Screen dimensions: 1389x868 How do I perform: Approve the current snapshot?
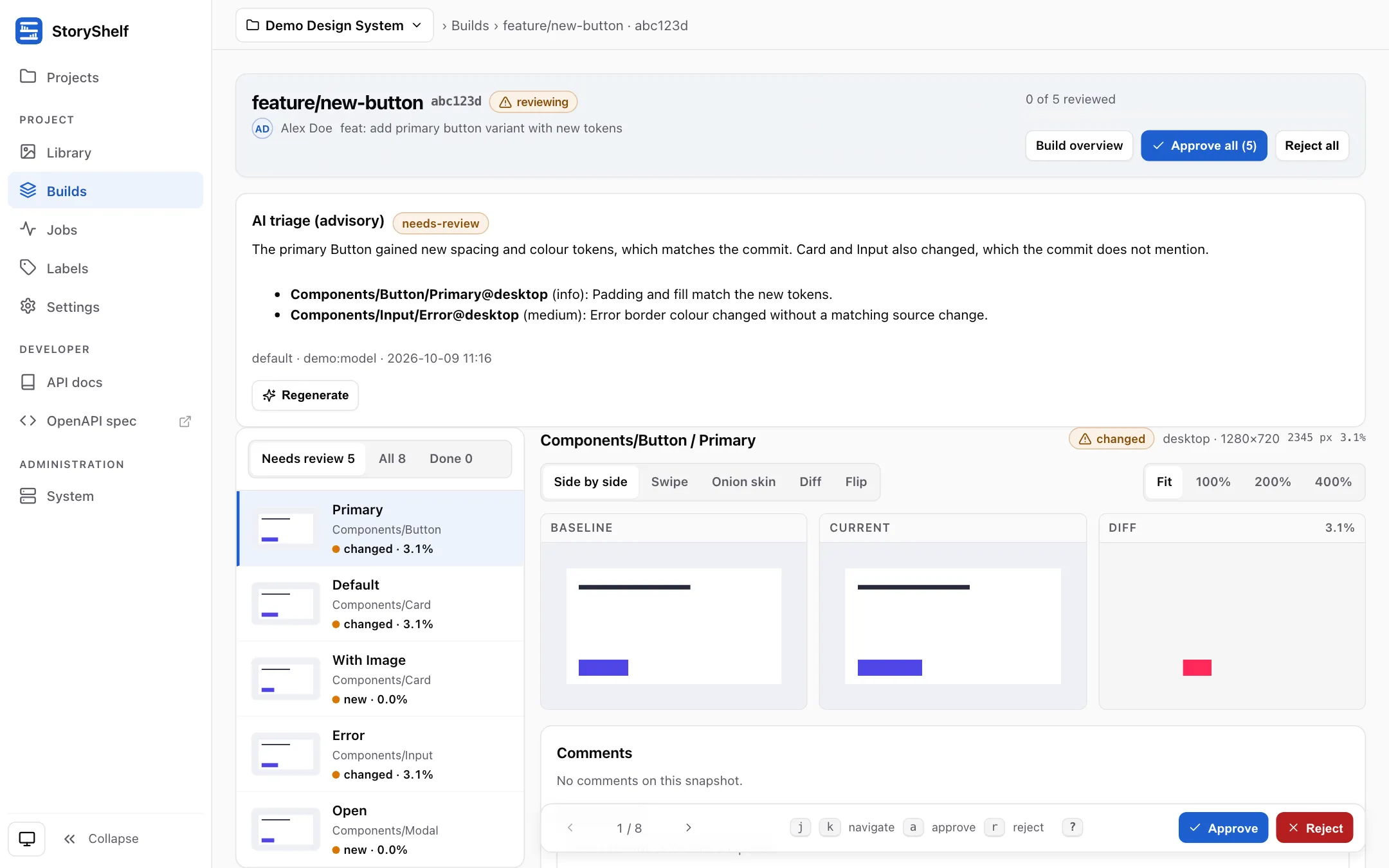point(1223,827)
